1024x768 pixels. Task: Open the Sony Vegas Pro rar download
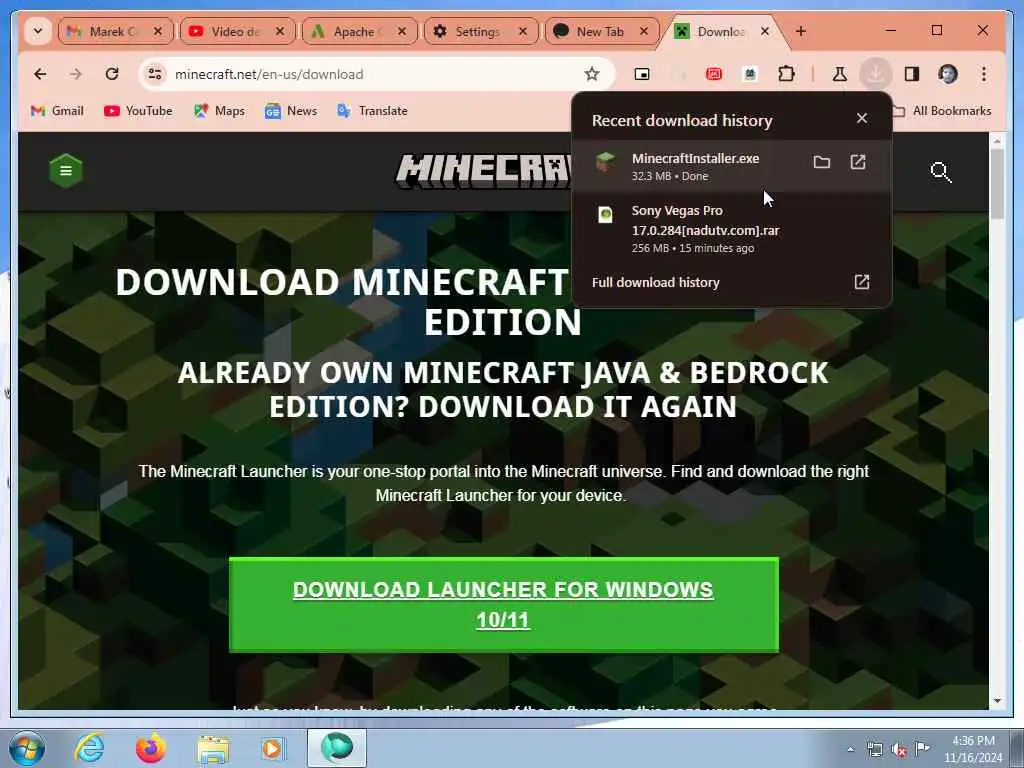click(731, 229)
